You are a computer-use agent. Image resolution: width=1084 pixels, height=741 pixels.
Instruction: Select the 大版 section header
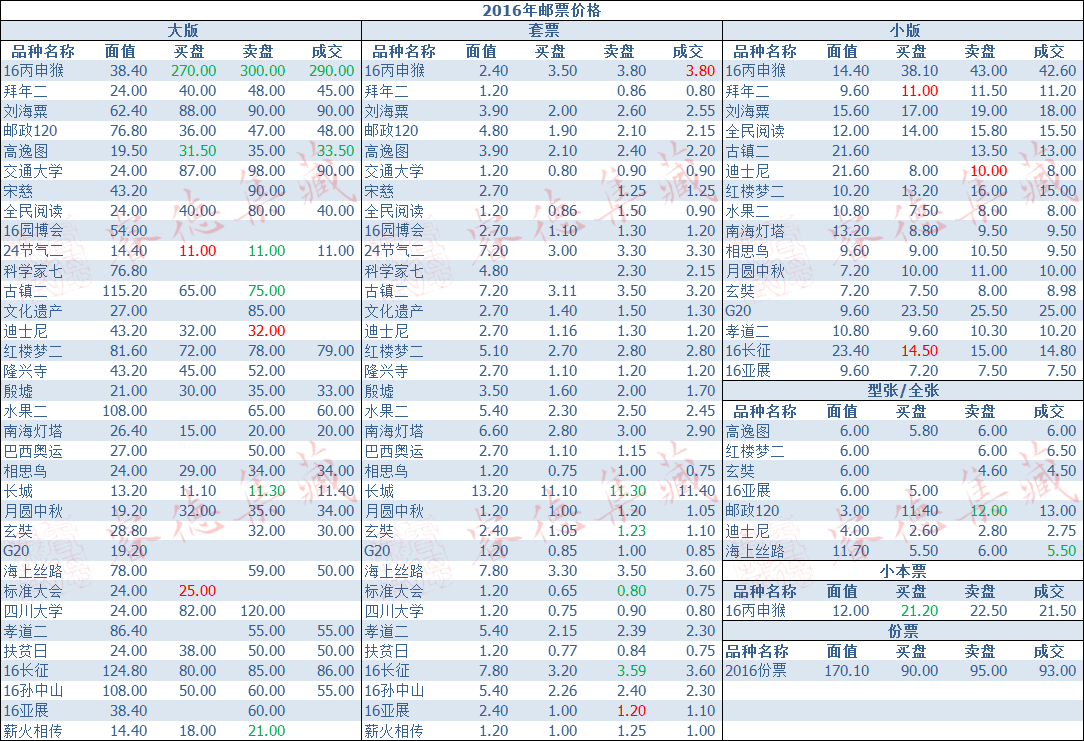(x=183, y=30)
